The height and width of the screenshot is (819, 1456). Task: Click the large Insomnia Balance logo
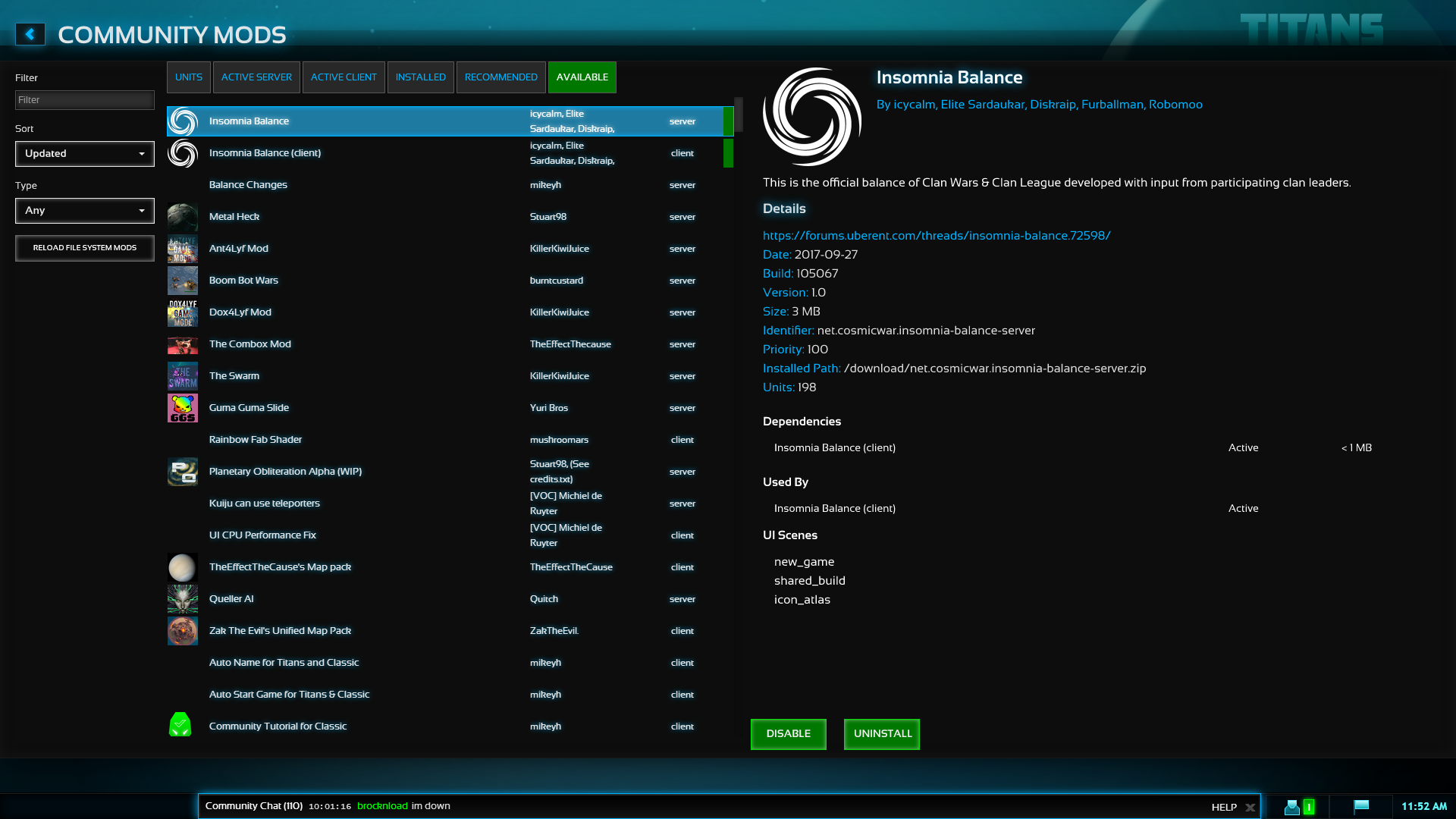tap(811, 117)
